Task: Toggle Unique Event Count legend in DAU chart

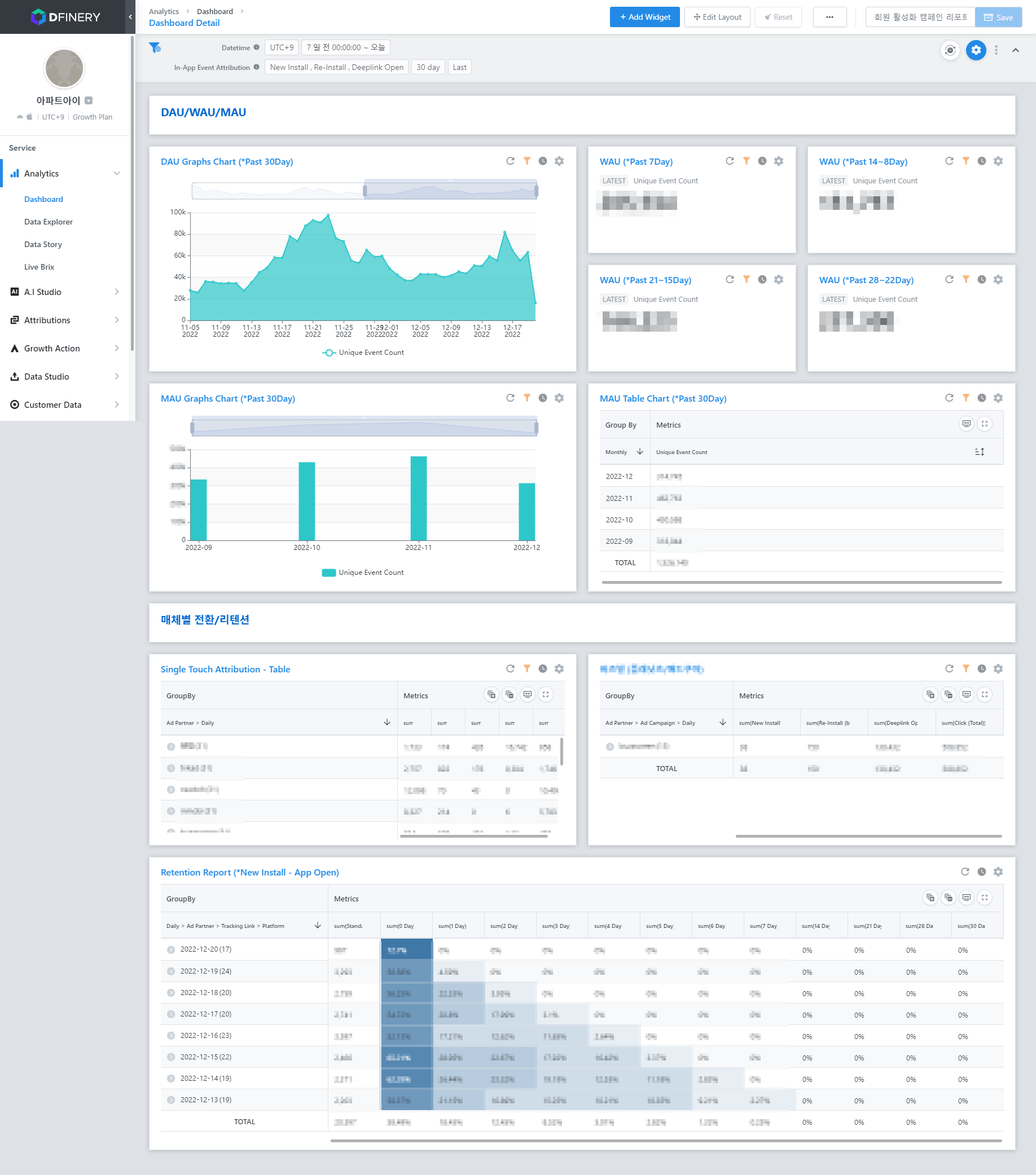Action: point(363,353)
